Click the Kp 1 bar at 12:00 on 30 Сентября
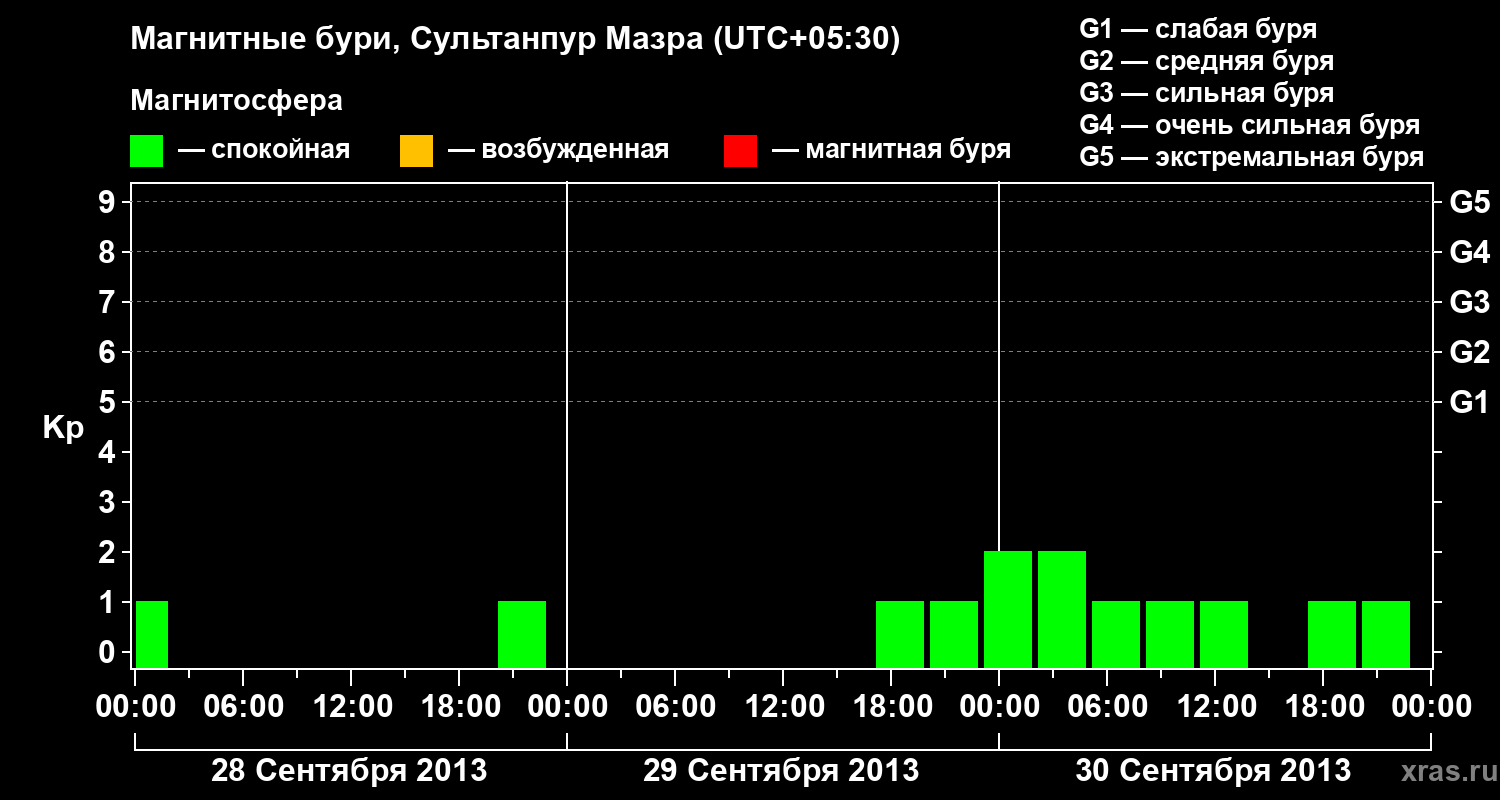 coord(1224,634)
